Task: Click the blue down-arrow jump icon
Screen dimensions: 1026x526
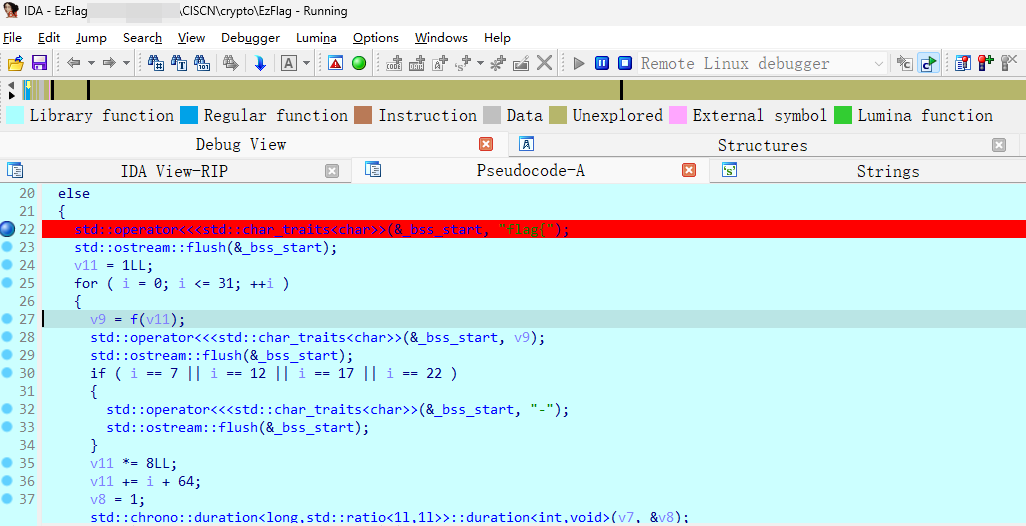Action: 260,63
